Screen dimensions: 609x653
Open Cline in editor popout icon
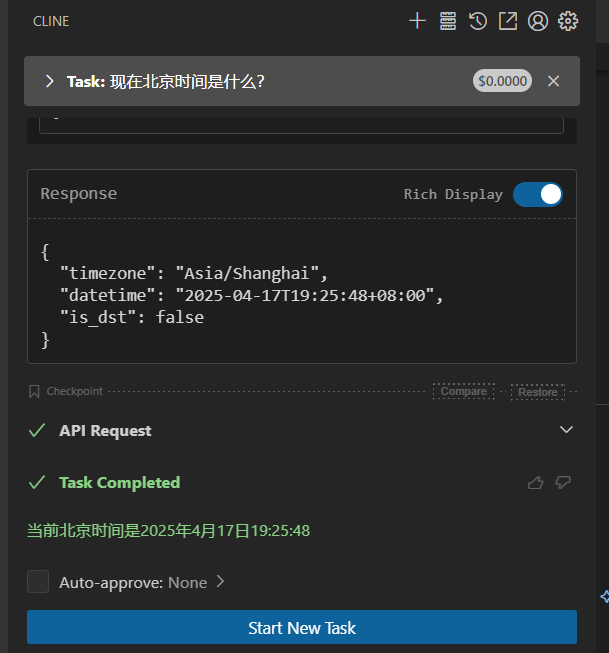[x=508, y=21]
